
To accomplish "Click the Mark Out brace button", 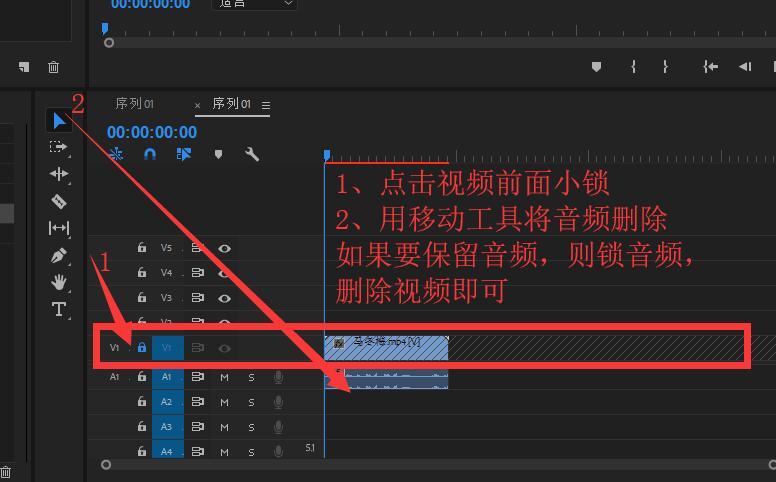I will (x=665, y=67).
